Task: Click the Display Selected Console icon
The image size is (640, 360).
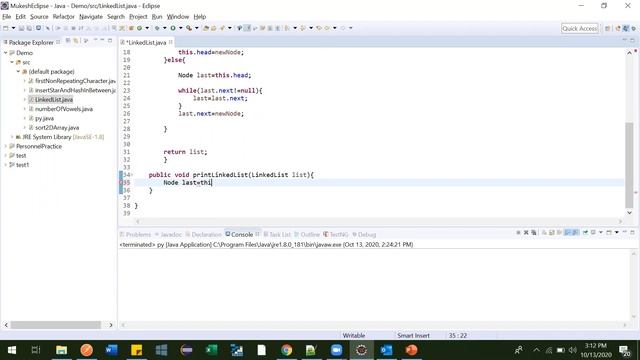Action: point(593,233)
